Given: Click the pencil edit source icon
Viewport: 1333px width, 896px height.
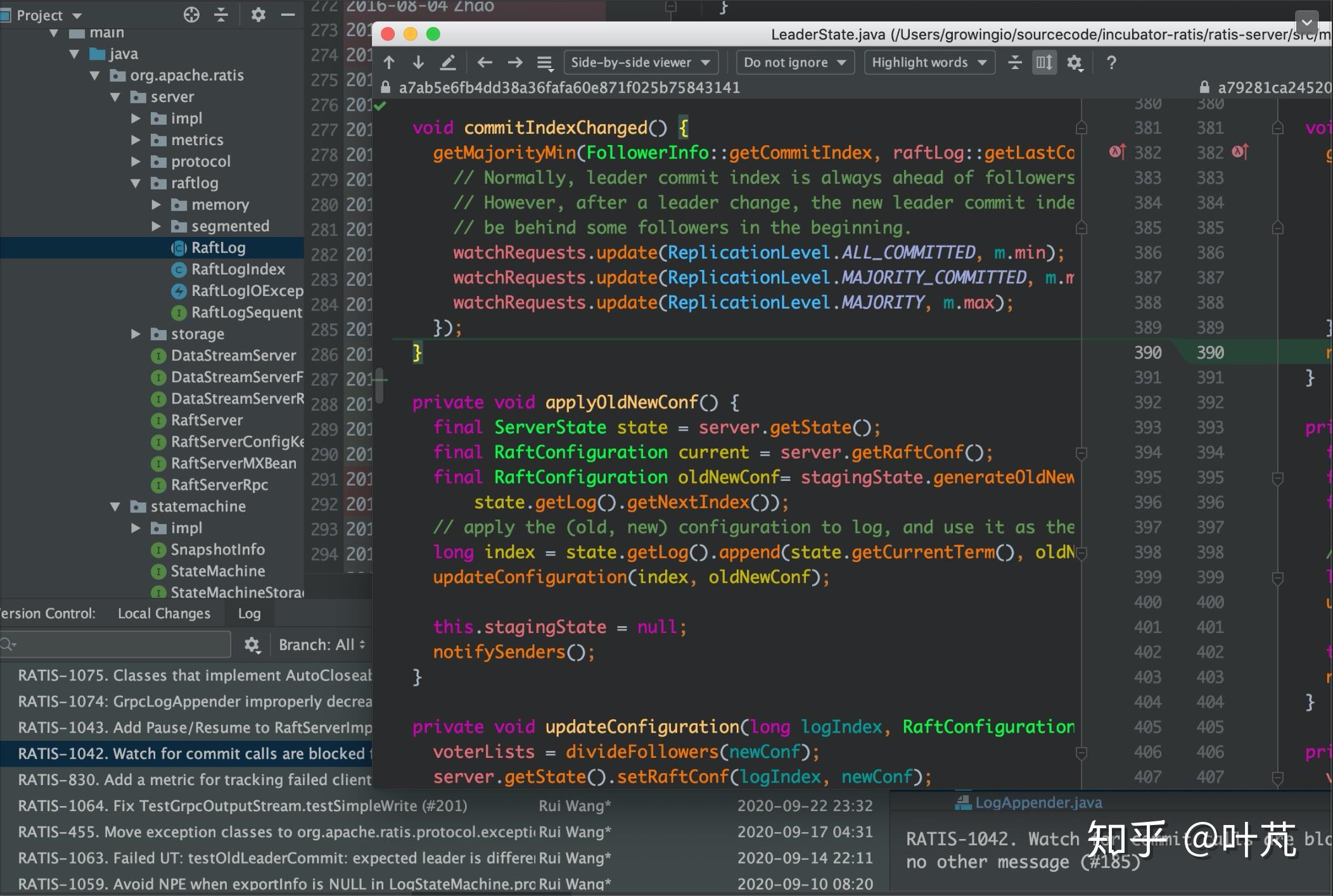Looking at the screenshot, I should click(448, 62).
